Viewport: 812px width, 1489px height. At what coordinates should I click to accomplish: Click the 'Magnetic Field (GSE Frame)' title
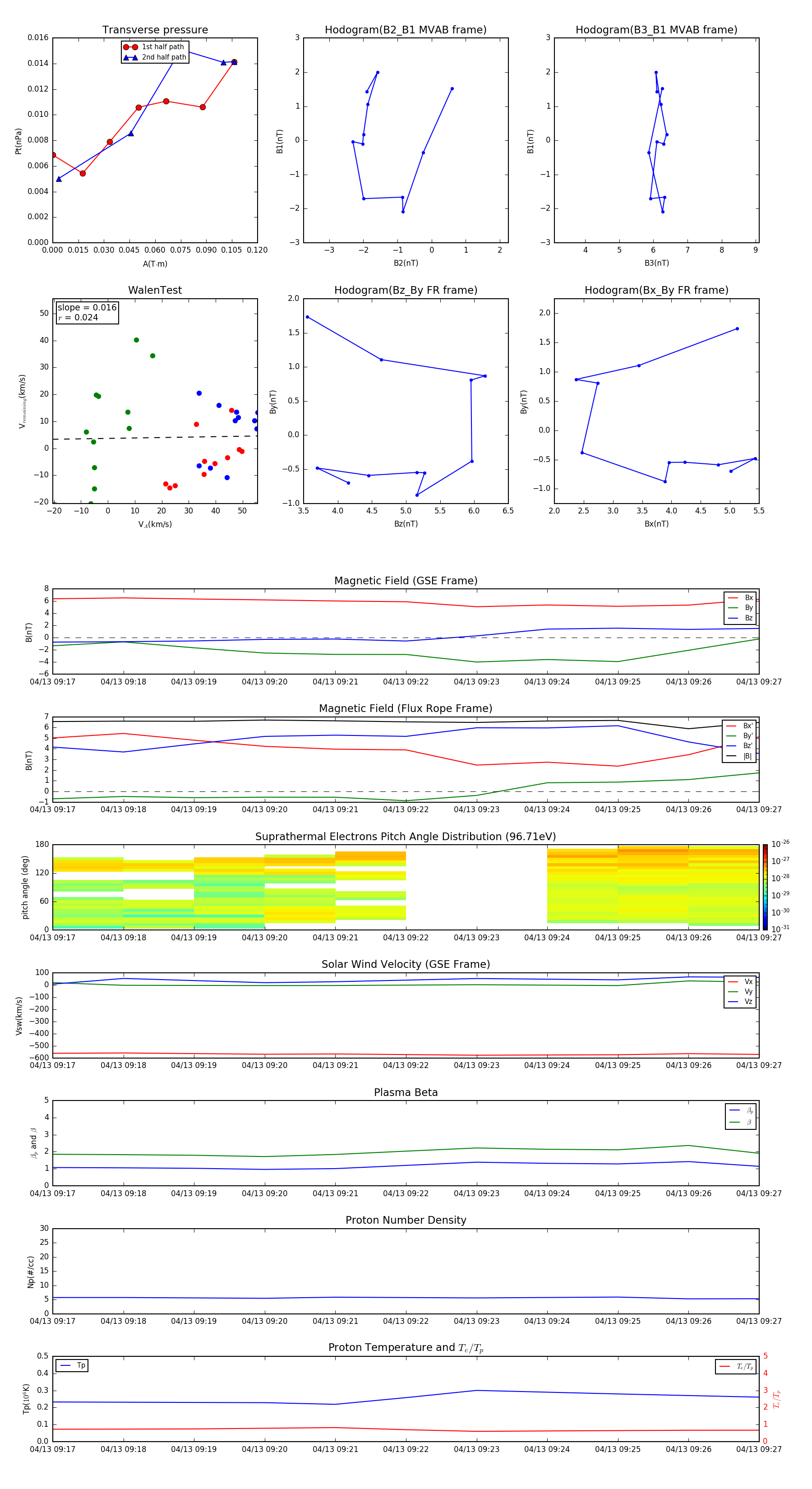click(406, 581)
